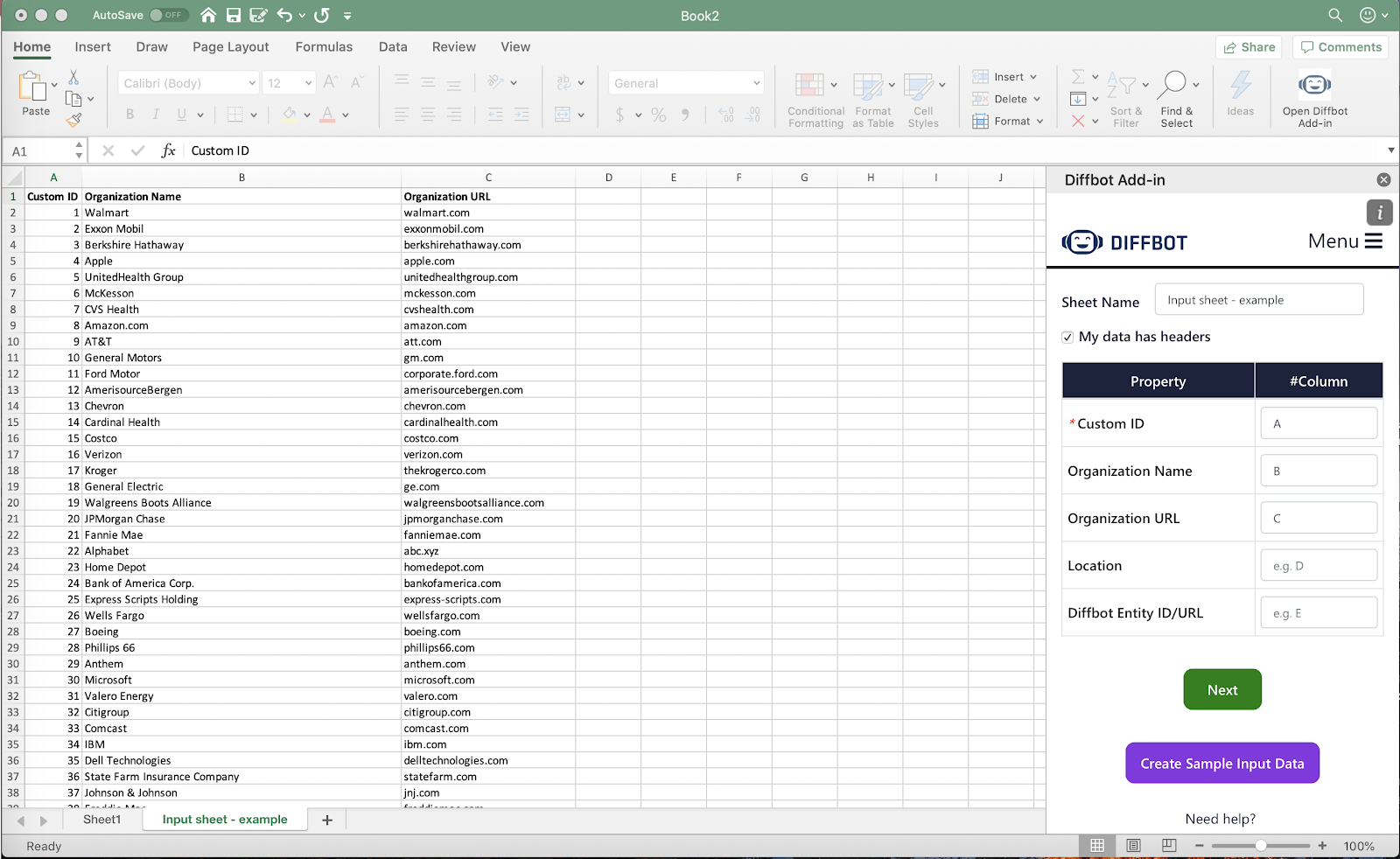1400x859 pixels.
Task: Open the borders dropdown arrow
Action: point(254,115)
